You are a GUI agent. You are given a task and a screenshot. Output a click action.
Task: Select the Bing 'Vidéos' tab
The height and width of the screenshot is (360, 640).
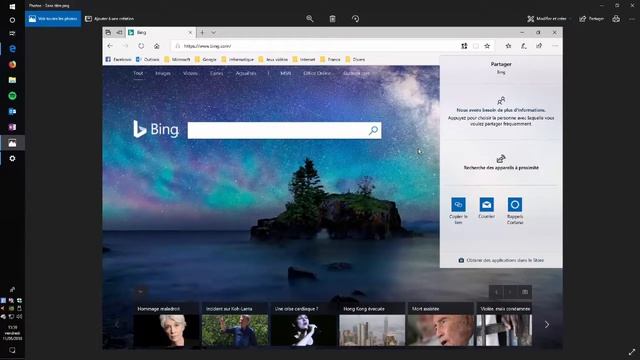(190, 73)
